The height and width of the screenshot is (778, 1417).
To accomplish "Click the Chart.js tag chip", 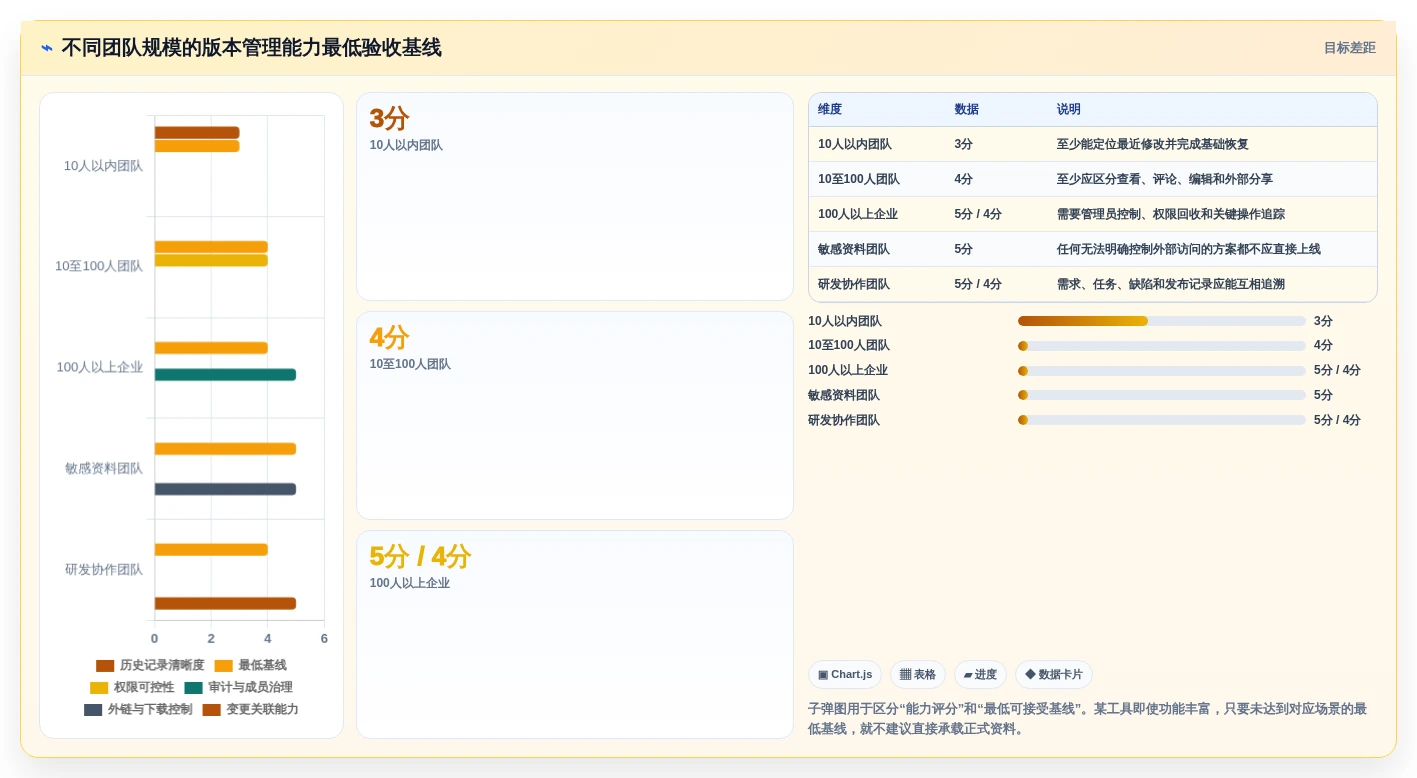I will tap(845, 675).
